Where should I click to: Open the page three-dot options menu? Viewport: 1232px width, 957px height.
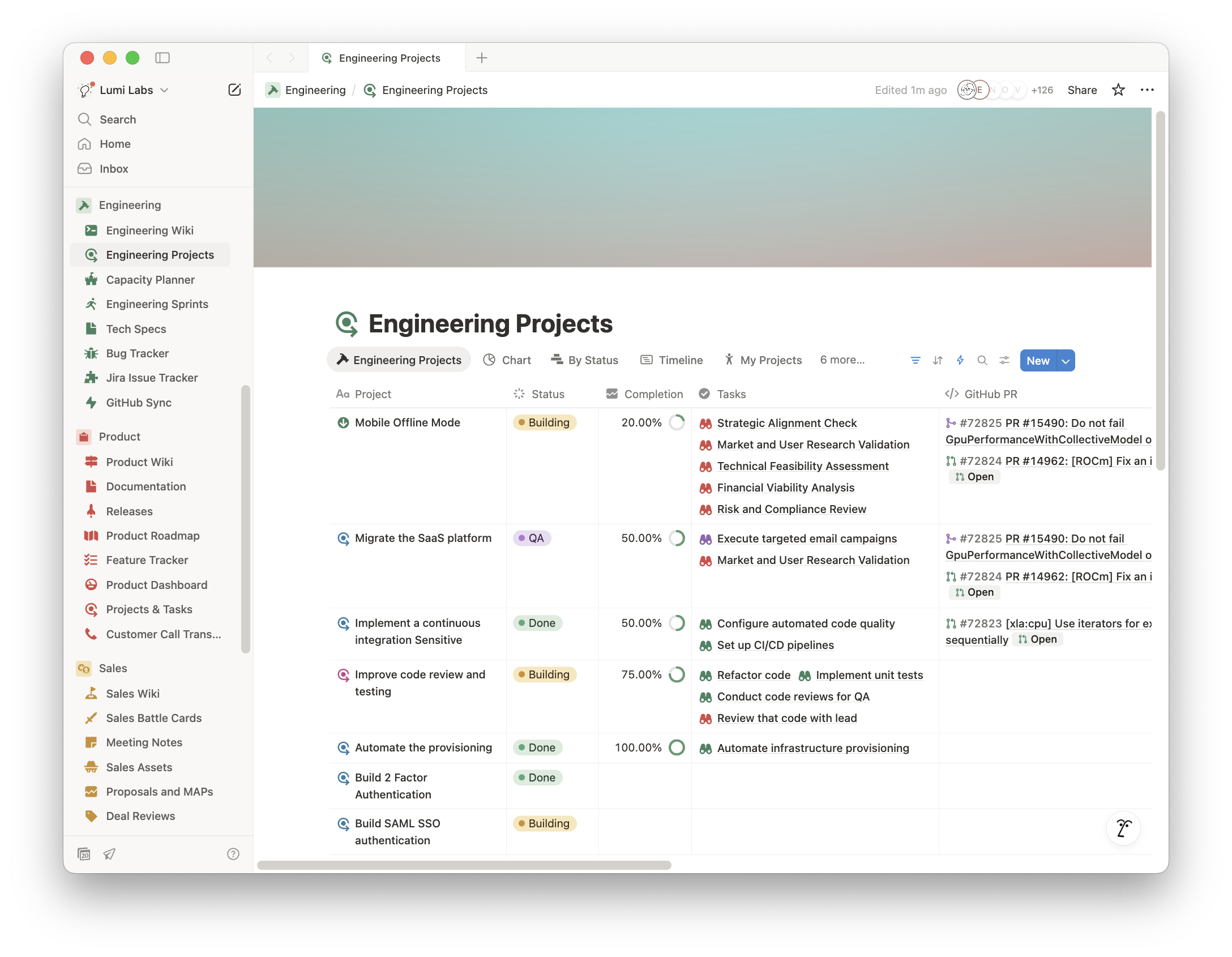pos(1147,90)
